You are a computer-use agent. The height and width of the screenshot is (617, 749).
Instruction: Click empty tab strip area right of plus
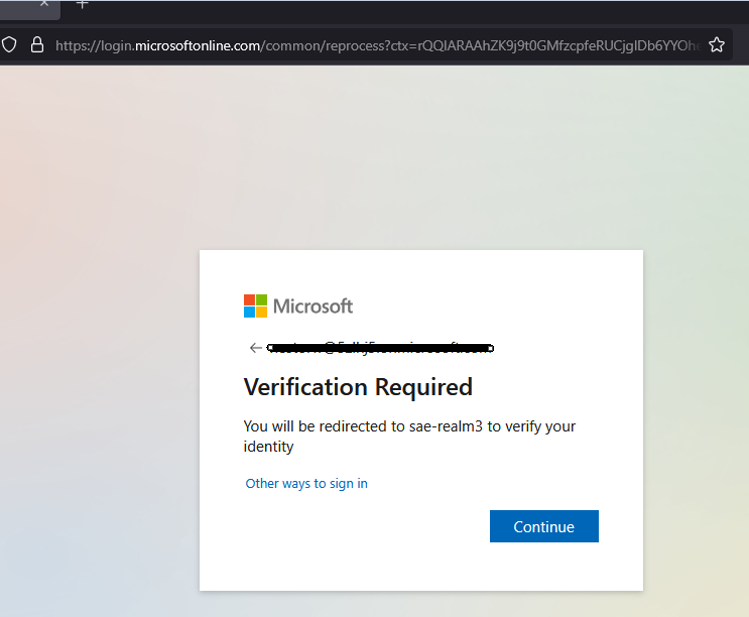[400, 8]
